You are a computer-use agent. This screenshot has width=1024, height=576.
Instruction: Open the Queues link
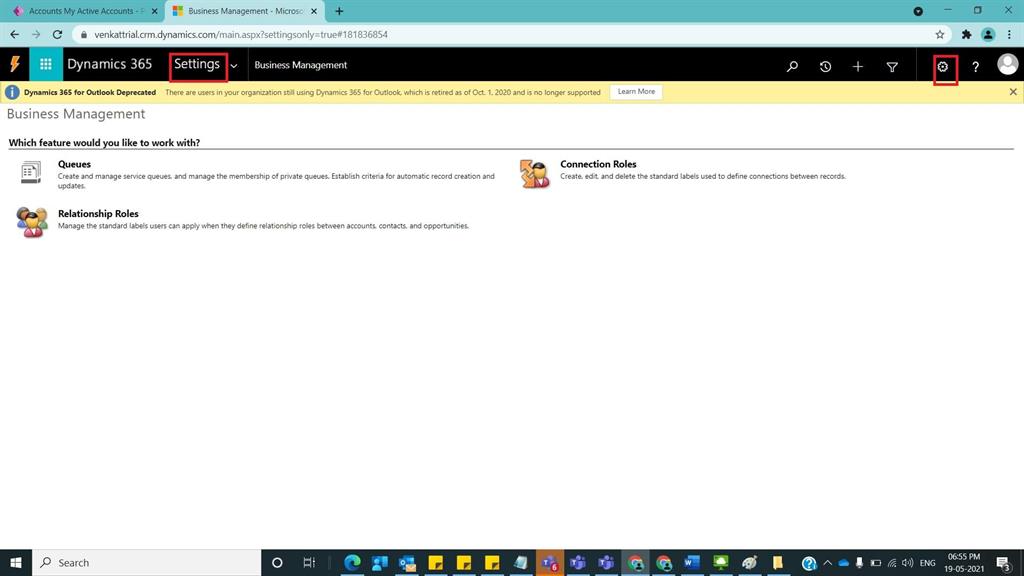[x=75, y=163]
